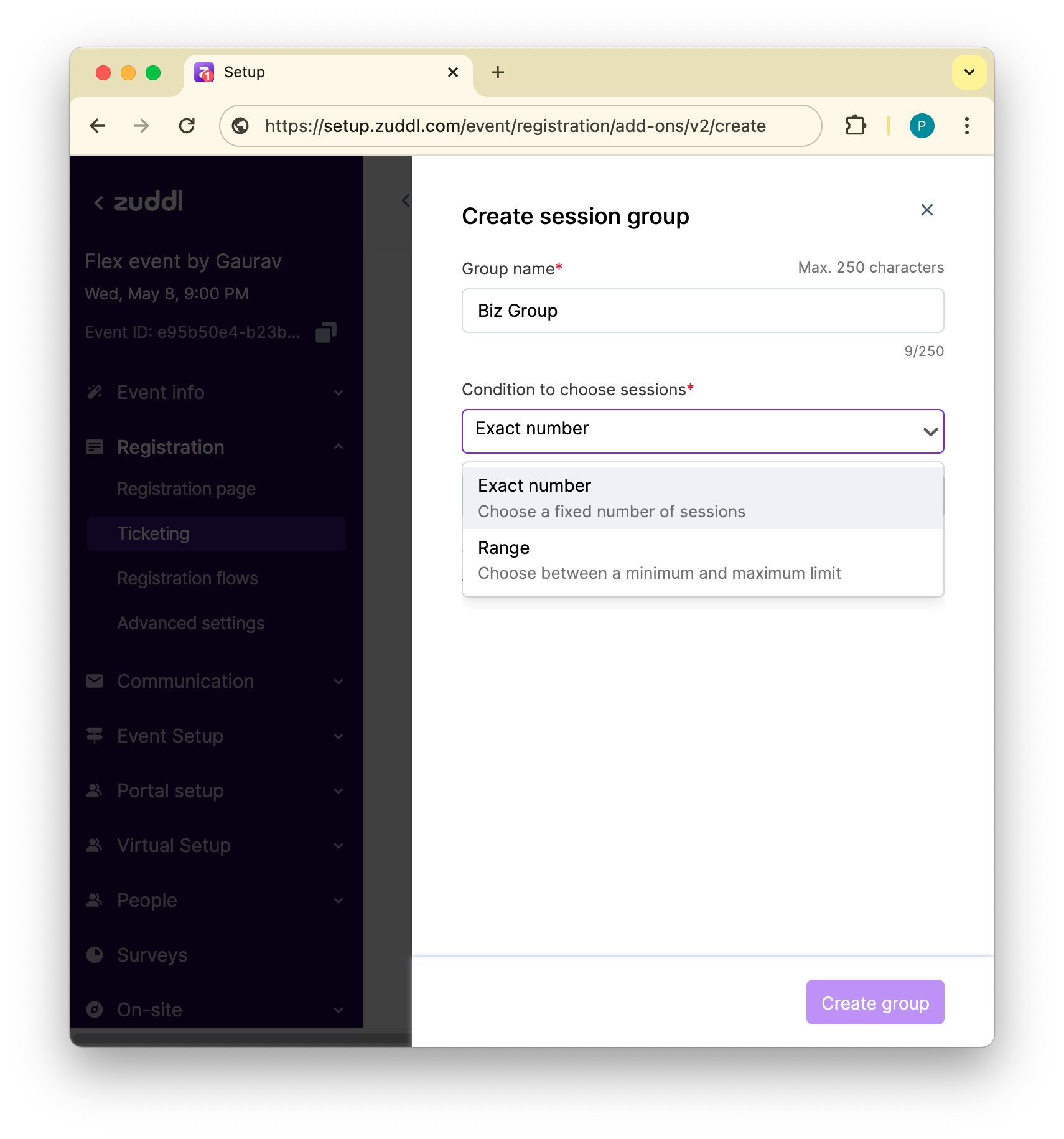Close the Create session group panel

coord(926,210)
